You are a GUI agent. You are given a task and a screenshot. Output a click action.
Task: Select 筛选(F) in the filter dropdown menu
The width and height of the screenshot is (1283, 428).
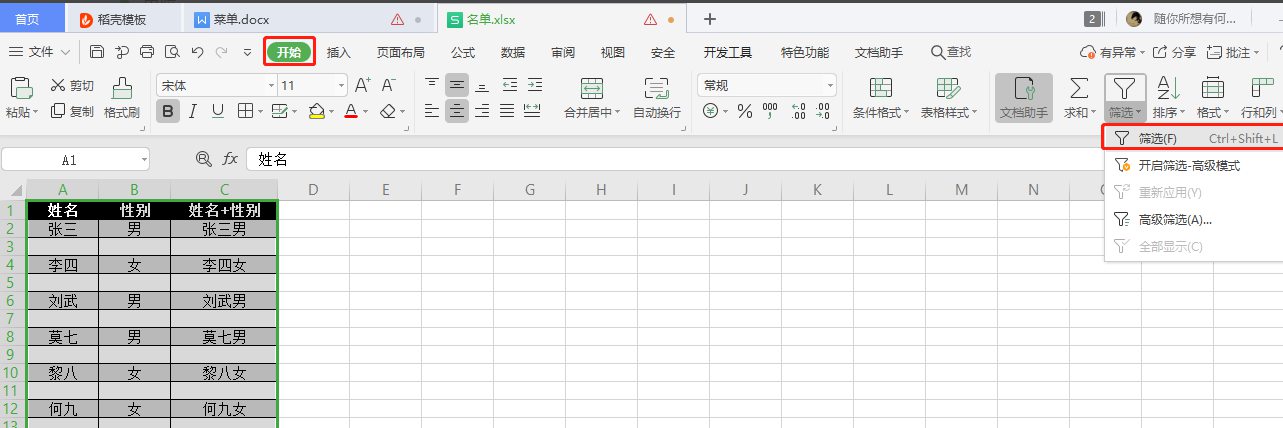tap(1157, 138)
